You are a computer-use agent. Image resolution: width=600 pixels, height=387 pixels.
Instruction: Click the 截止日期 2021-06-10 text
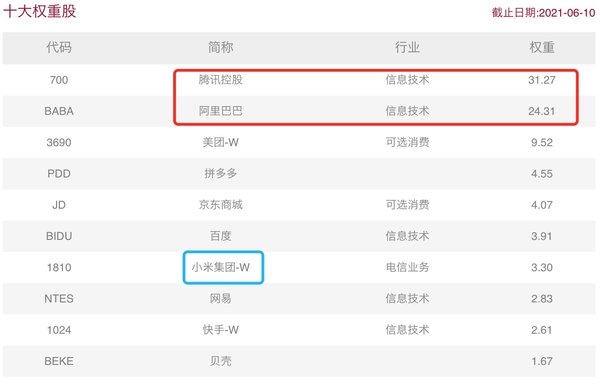[543, 13]
